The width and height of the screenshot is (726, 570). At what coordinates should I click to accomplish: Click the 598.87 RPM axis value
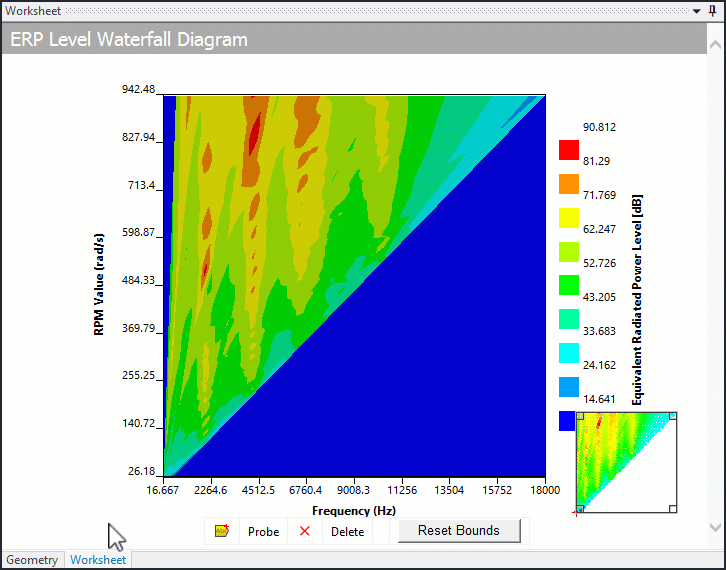pos(138,232)
